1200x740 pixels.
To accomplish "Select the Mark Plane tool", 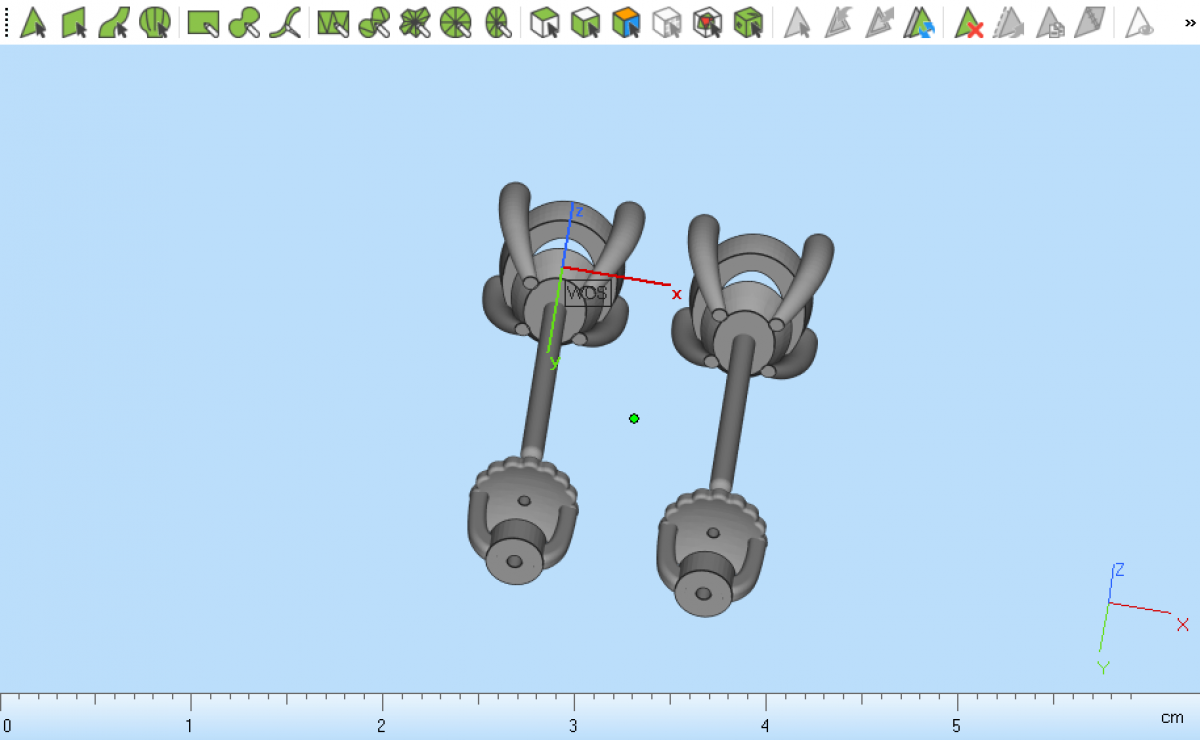I will [x=75, y=22].
